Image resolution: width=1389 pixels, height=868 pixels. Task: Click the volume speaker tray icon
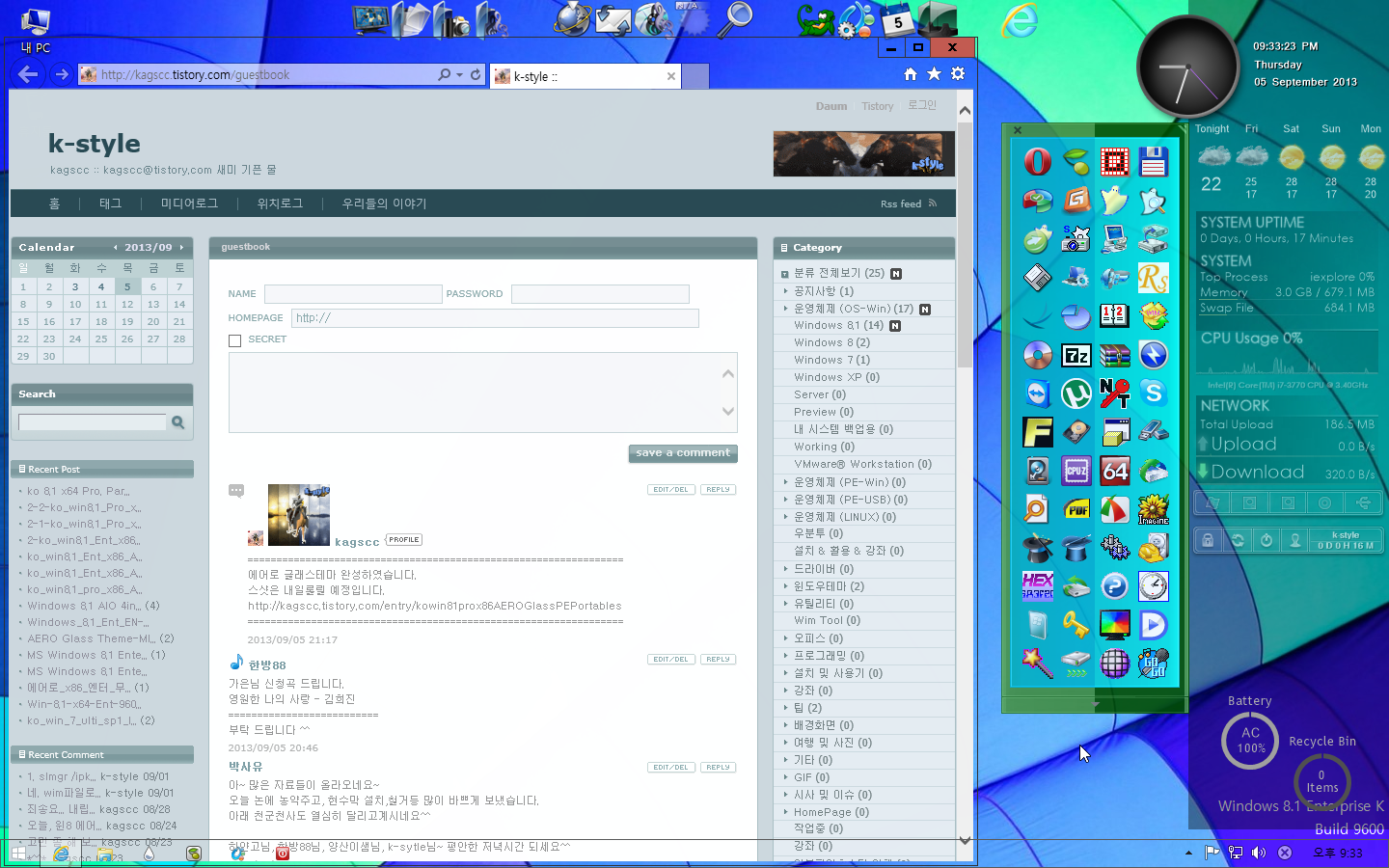(x=1259, y=853)
